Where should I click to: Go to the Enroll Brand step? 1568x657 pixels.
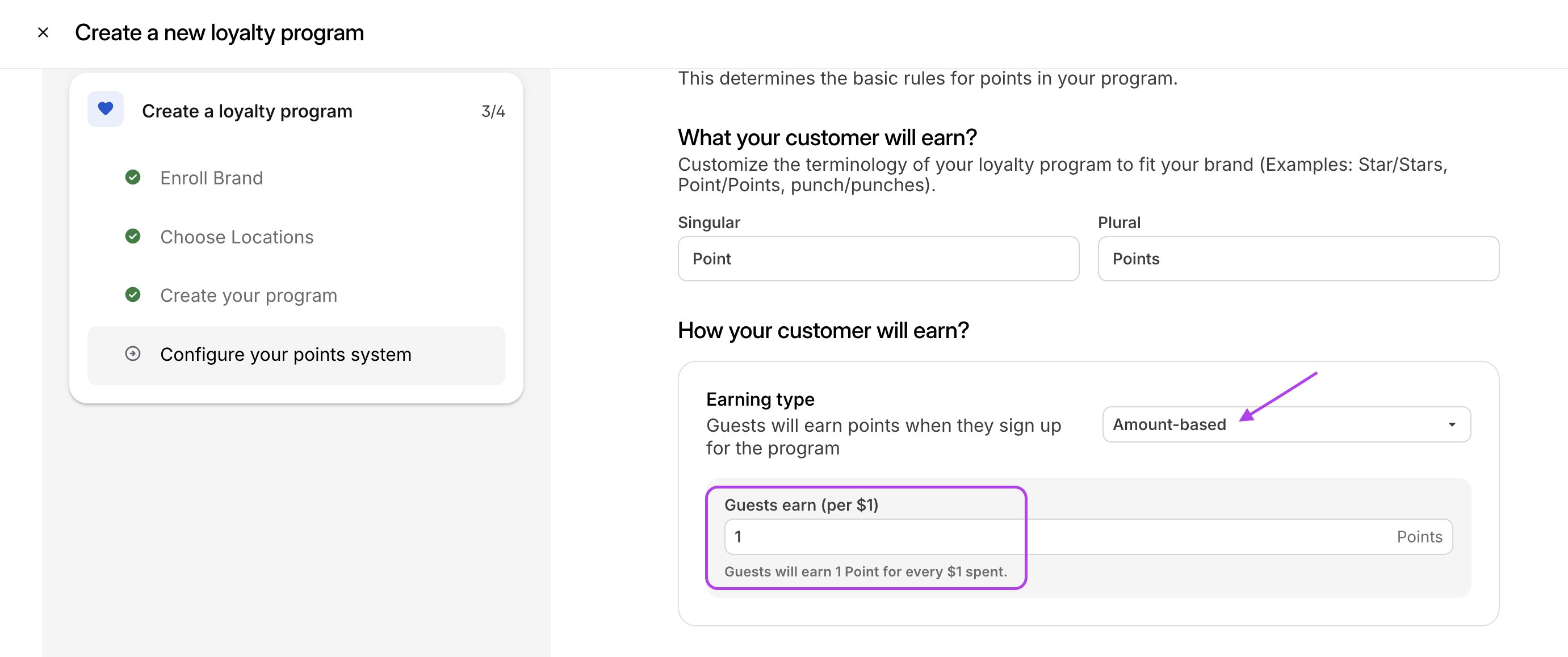(211, 178)
